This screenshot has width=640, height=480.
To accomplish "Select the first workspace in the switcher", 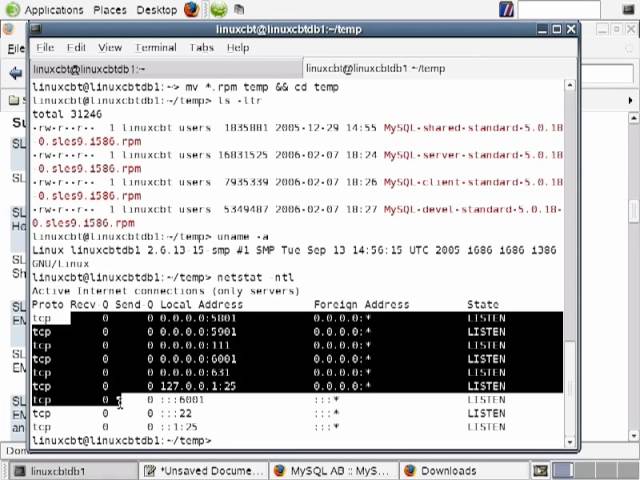I will [x=562, y=471].
